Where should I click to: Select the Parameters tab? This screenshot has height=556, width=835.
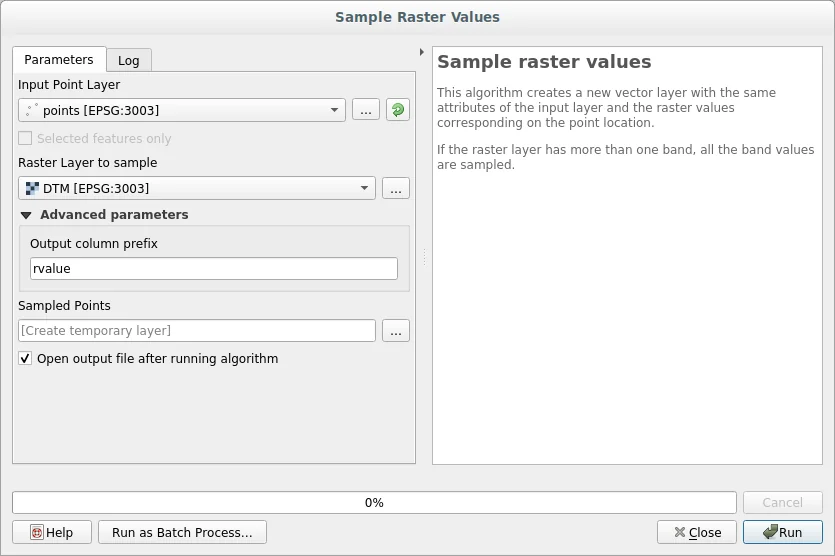tap(59, 60)
